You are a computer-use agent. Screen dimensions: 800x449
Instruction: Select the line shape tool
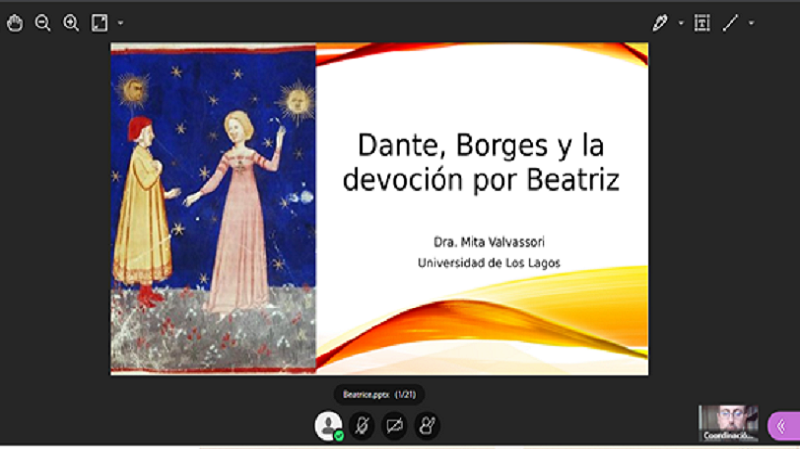730,23
